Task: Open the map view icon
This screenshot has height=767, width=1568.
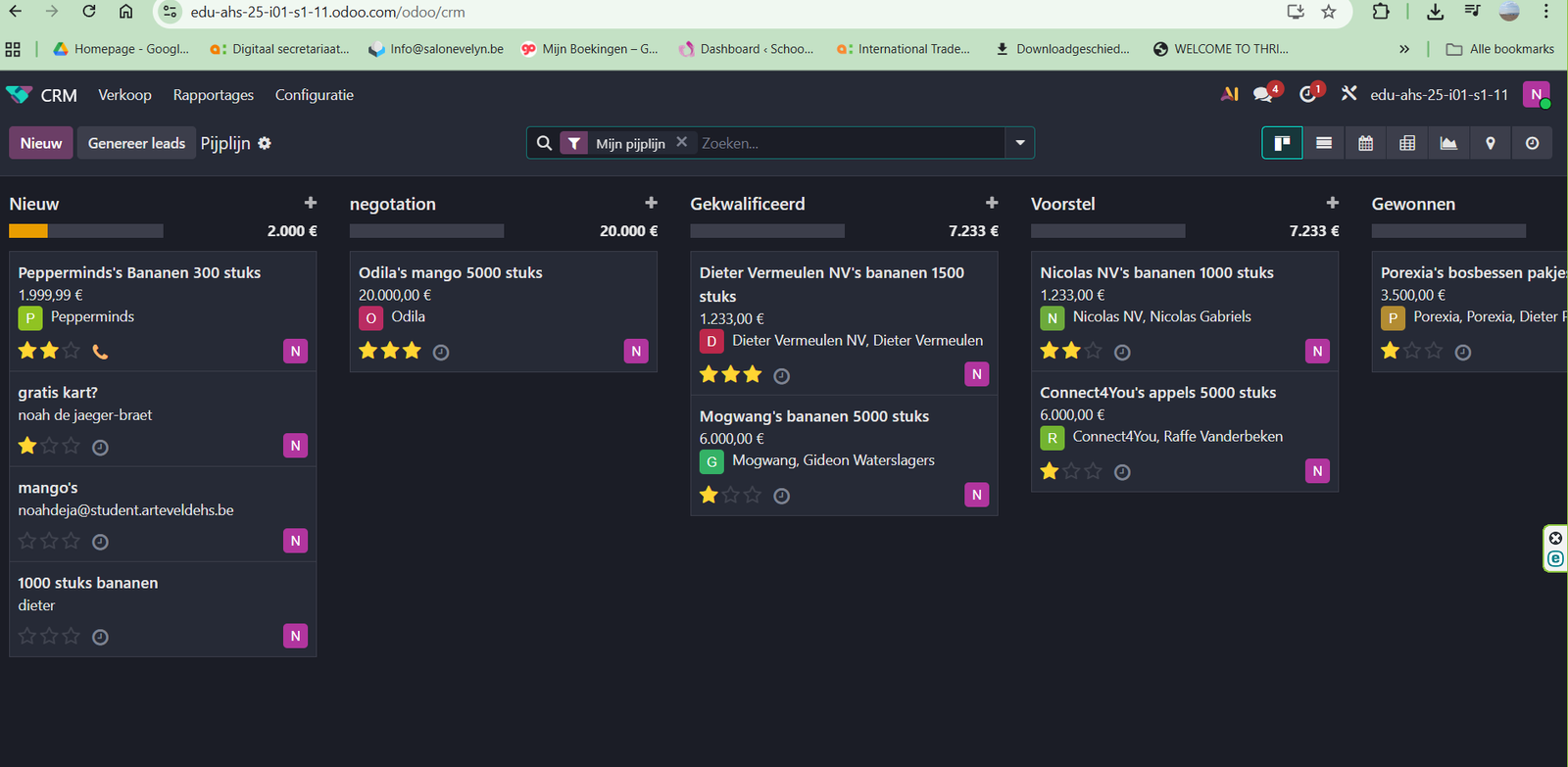Action: (1491, 143)
